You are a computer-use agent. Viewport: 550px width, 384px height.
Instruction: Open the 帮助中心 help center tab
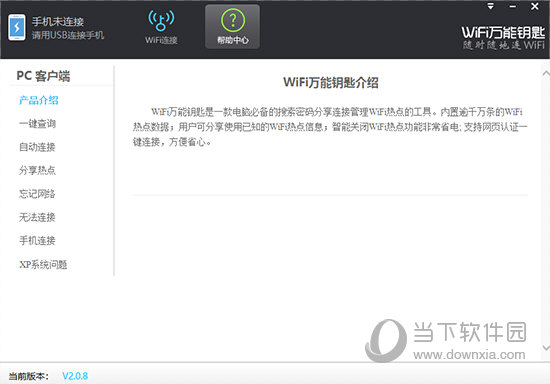[233, 27]
